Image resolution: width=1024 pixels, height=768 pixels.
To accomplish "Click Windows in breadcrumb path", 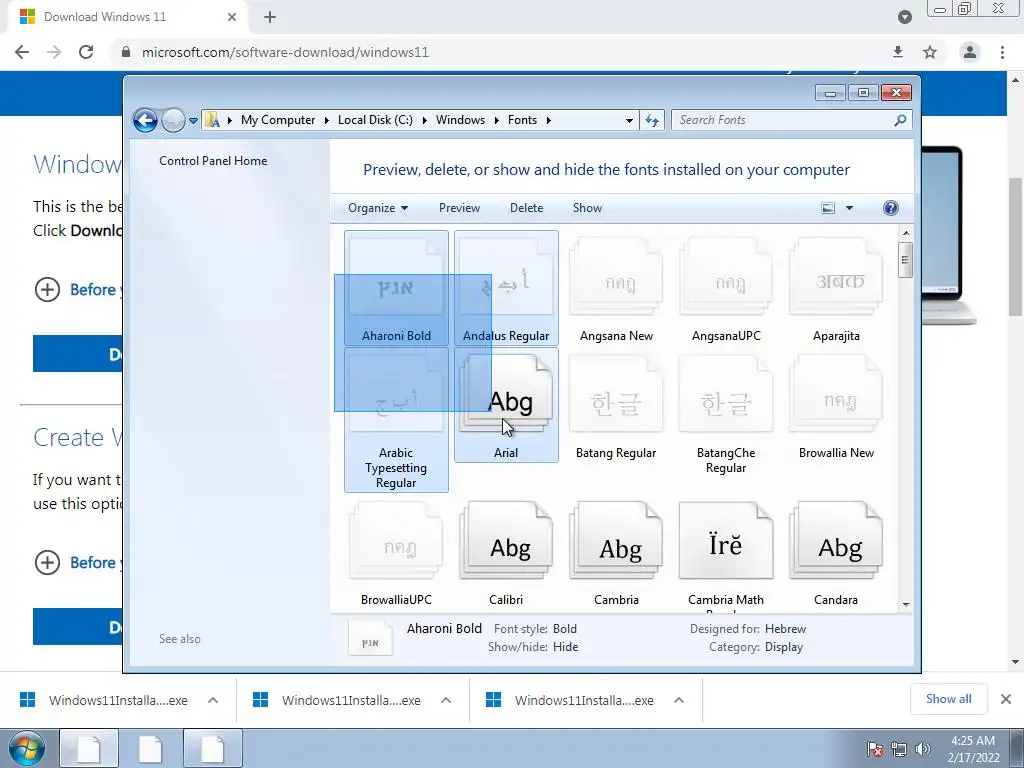I will tap(460, 120).
